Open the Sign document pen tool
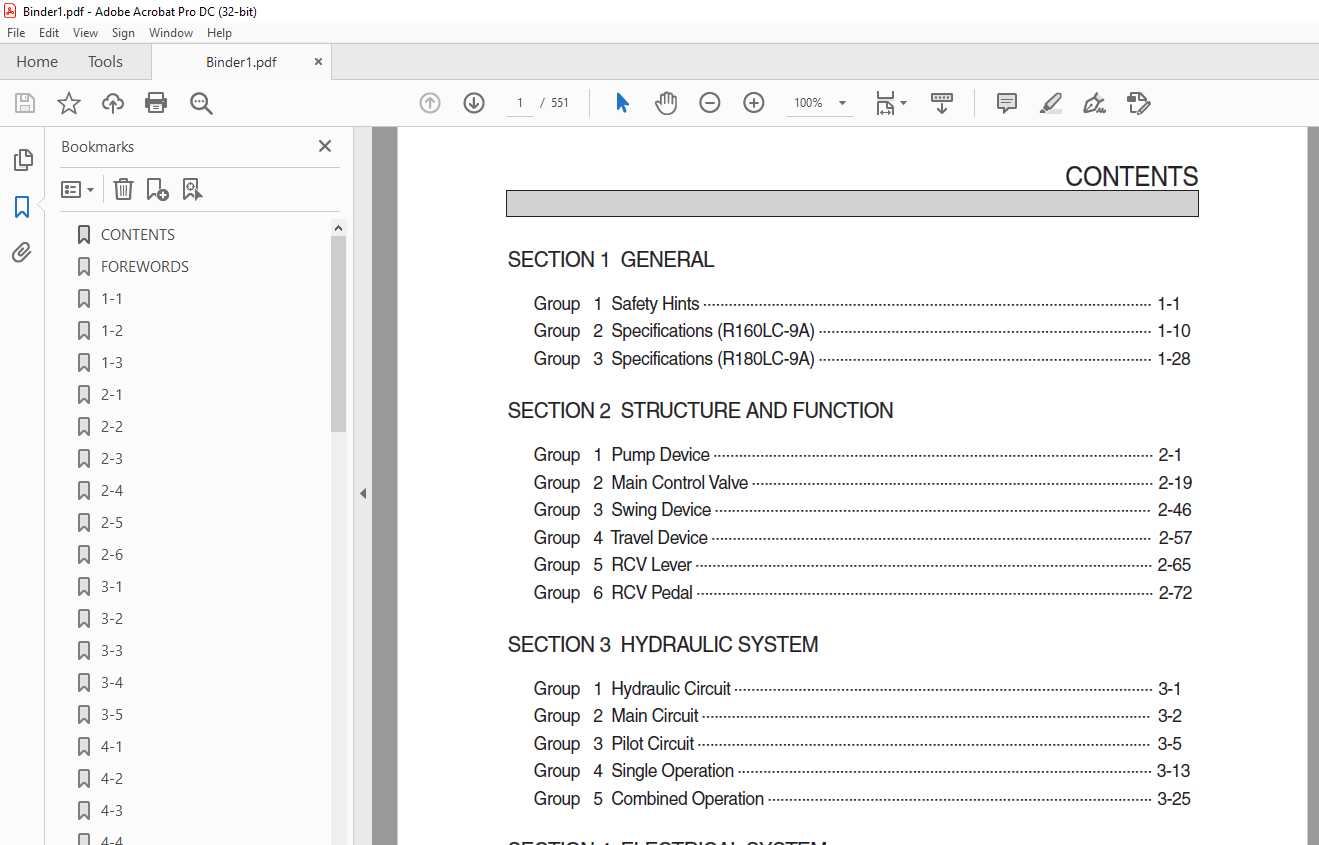The width and height of the screenshot is (1319, 845). (1095, 103)
